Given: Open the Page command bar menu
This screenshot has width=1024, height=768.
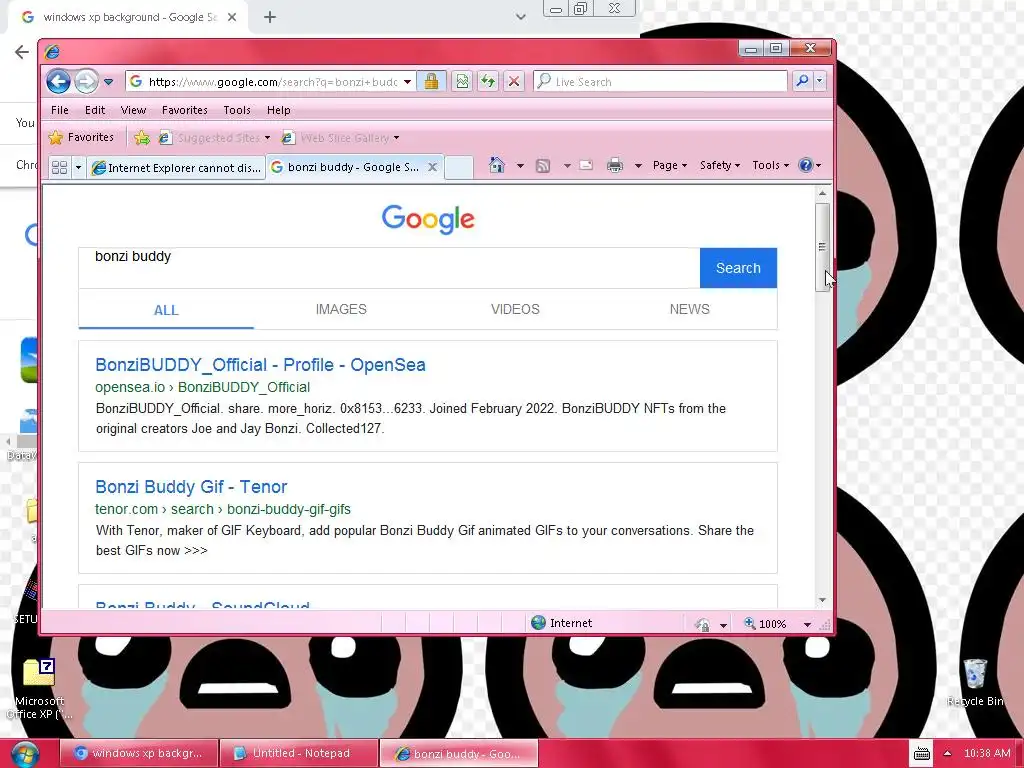Looking at the screenshot, I should pos(670,165).
